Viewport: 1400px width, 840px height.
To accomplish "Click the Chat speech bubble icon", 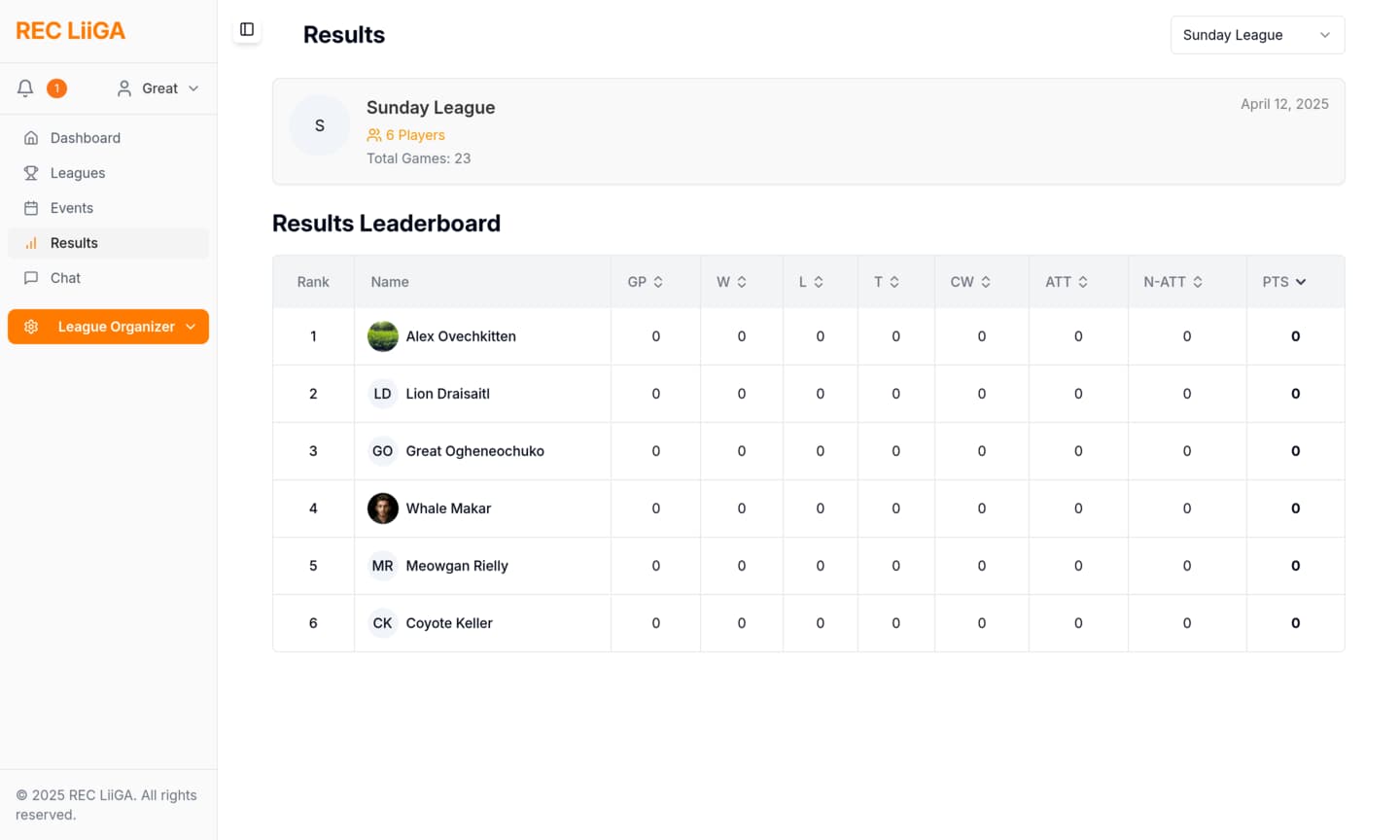I will (31, 278).
